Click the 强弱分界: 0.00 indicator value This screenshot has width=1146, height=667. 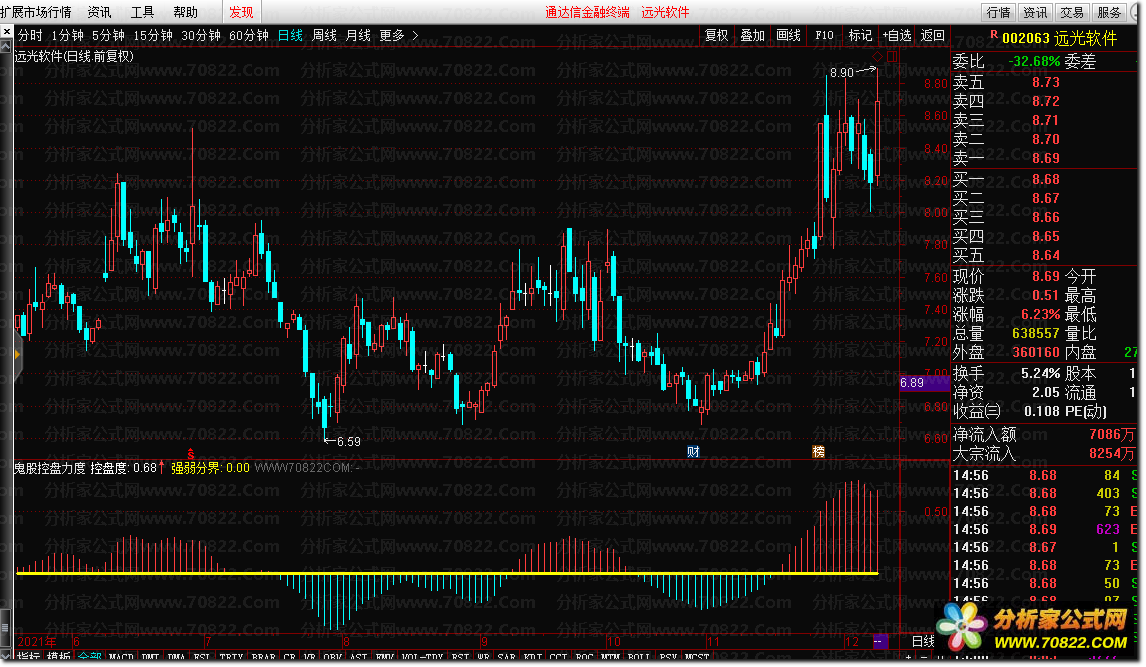(210, 468)
